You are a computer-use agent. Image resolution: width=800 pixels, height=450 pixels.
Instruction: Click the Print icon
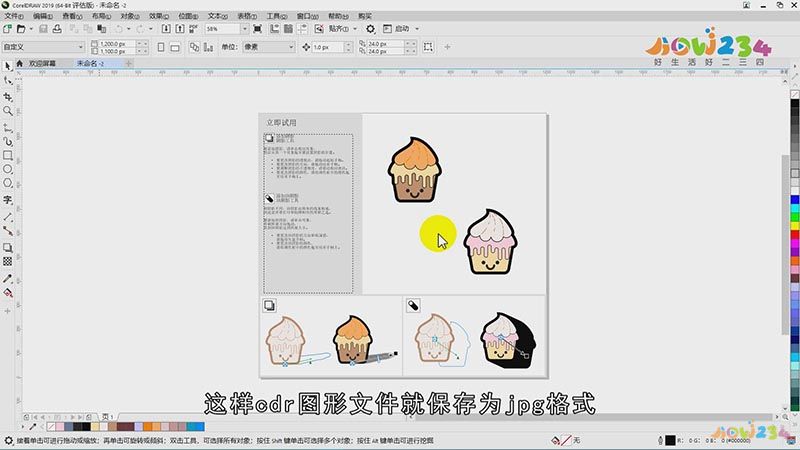pyautogui.click(x=57, y=29)
